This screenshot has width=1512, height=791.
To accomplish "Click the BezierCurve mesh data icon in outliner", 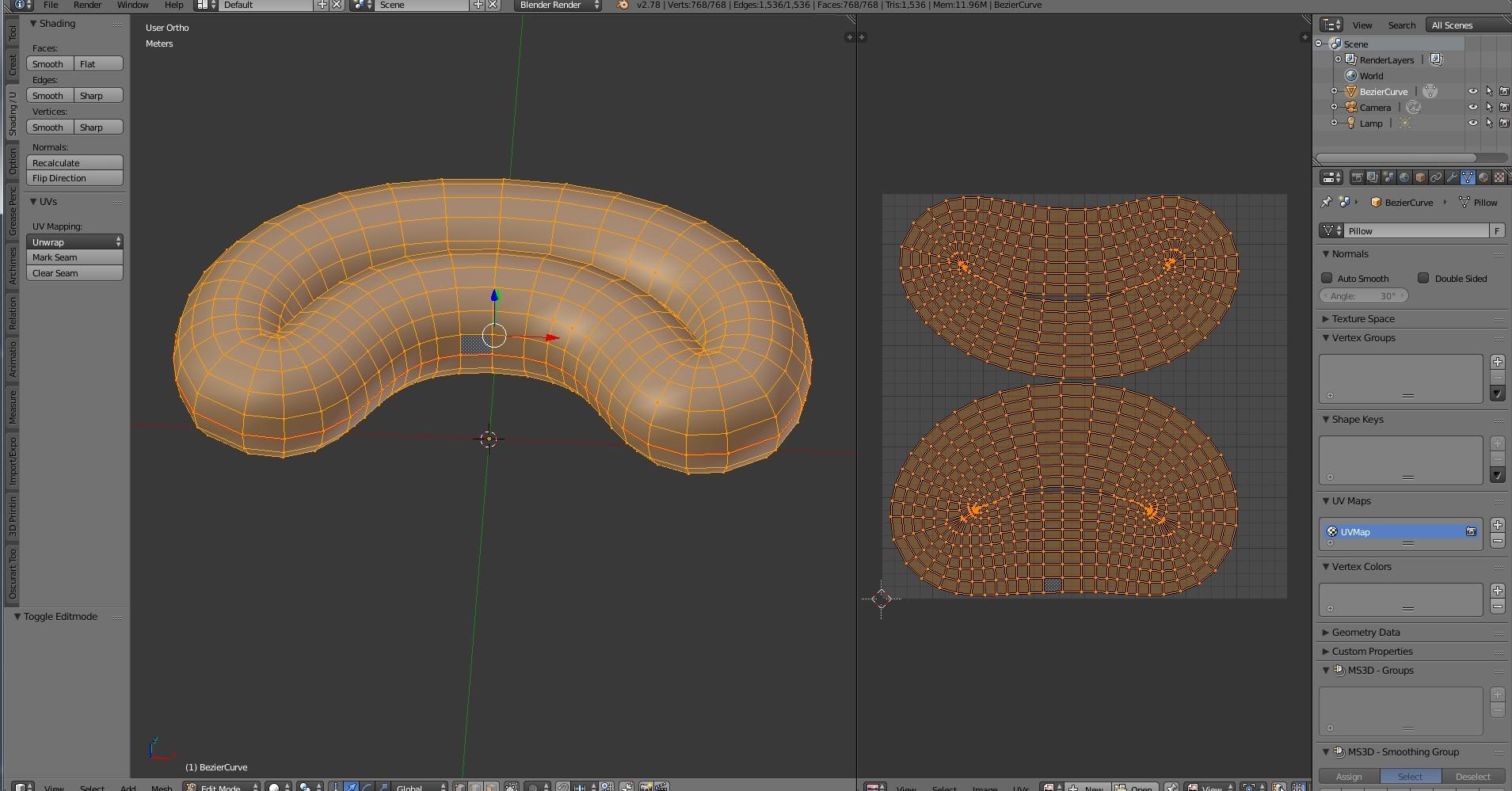I will click(1430, 92).
